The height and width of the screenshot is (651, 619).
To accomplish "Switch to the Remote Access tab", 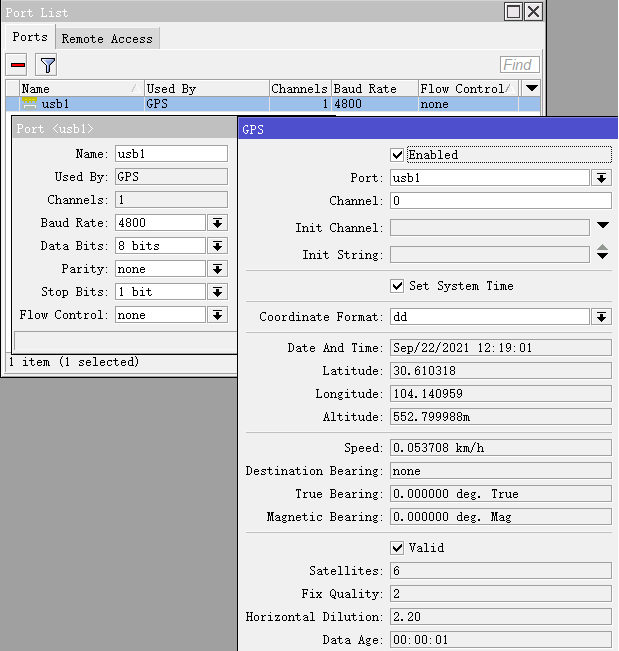I will pyautogui.click(x=107, y=39).
